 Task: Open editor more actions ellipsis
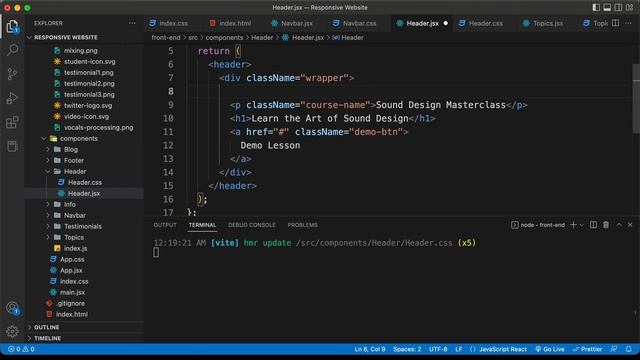(x=628, y=23)
